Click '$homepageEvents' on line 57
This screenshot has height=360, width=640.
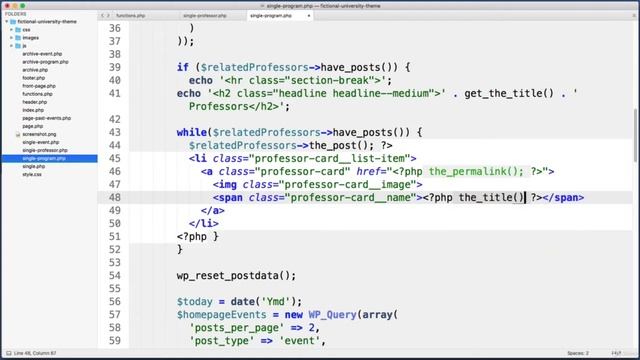(x=222, y=315)
